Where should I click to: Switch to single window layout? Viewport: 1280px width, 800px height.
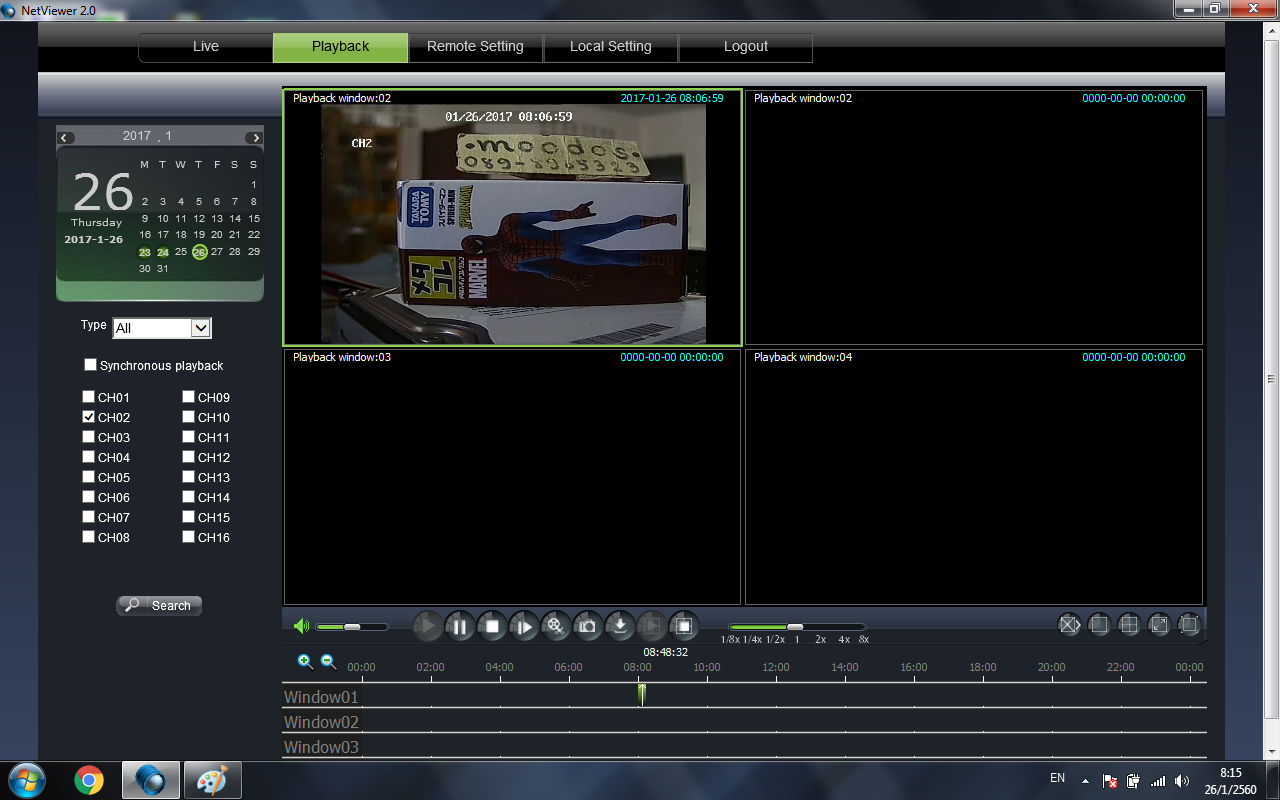coord(1098,625)
